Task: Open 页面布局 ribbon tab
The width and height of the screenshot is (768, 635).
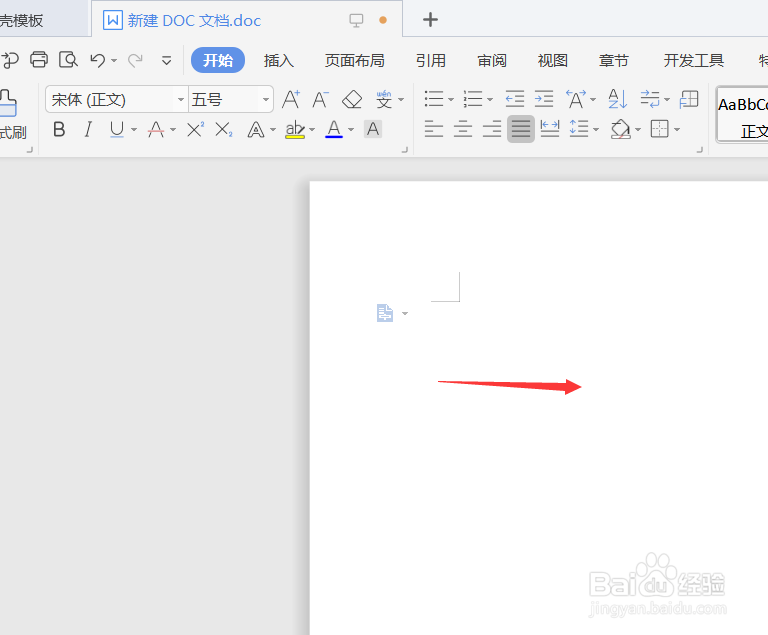Action: 355,60
